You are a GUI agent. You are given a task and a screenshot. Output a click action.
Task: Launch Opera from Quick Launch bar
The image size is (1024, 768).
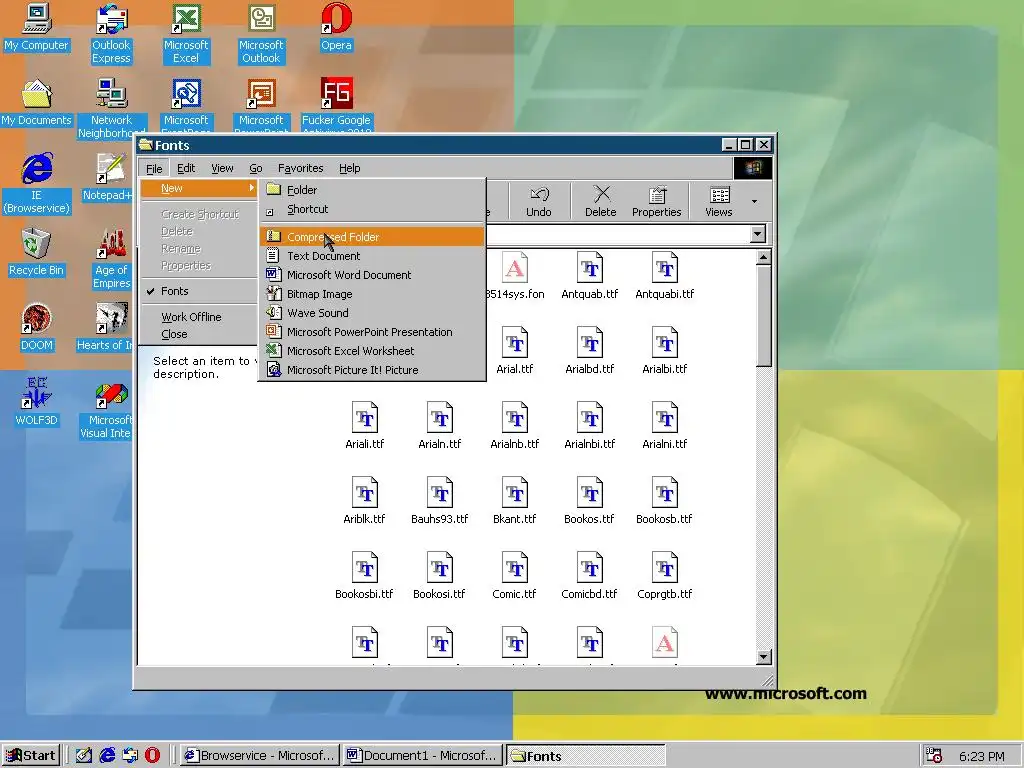(152, 756)
